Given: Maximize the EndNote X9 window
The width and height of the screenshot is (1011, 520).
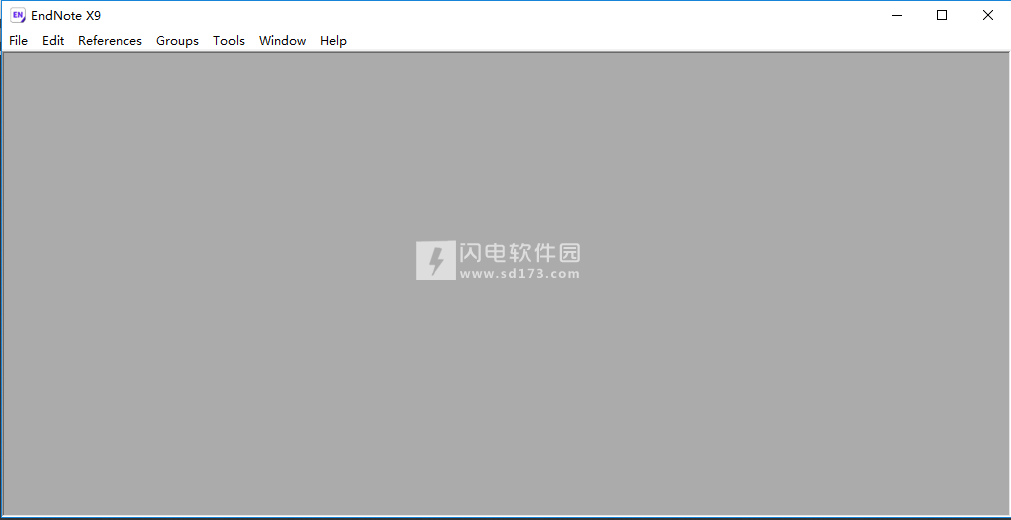Looking at the screenshot, I should [942, 15].
